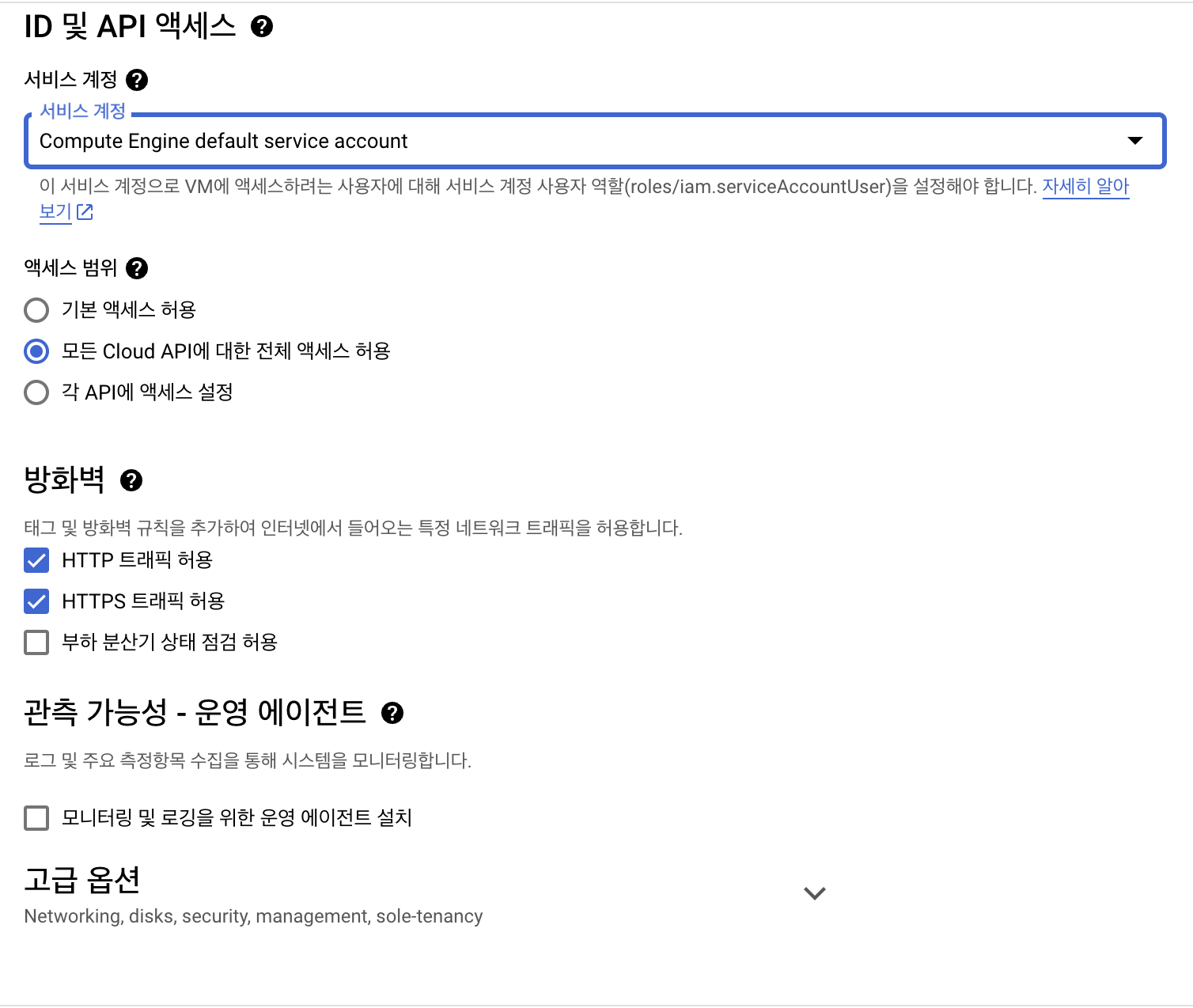Click 로그 및 주요 측정항목 description text
Viewport: 1193px width, 1008px height.
pyautogui.click(x=248, y=760)
